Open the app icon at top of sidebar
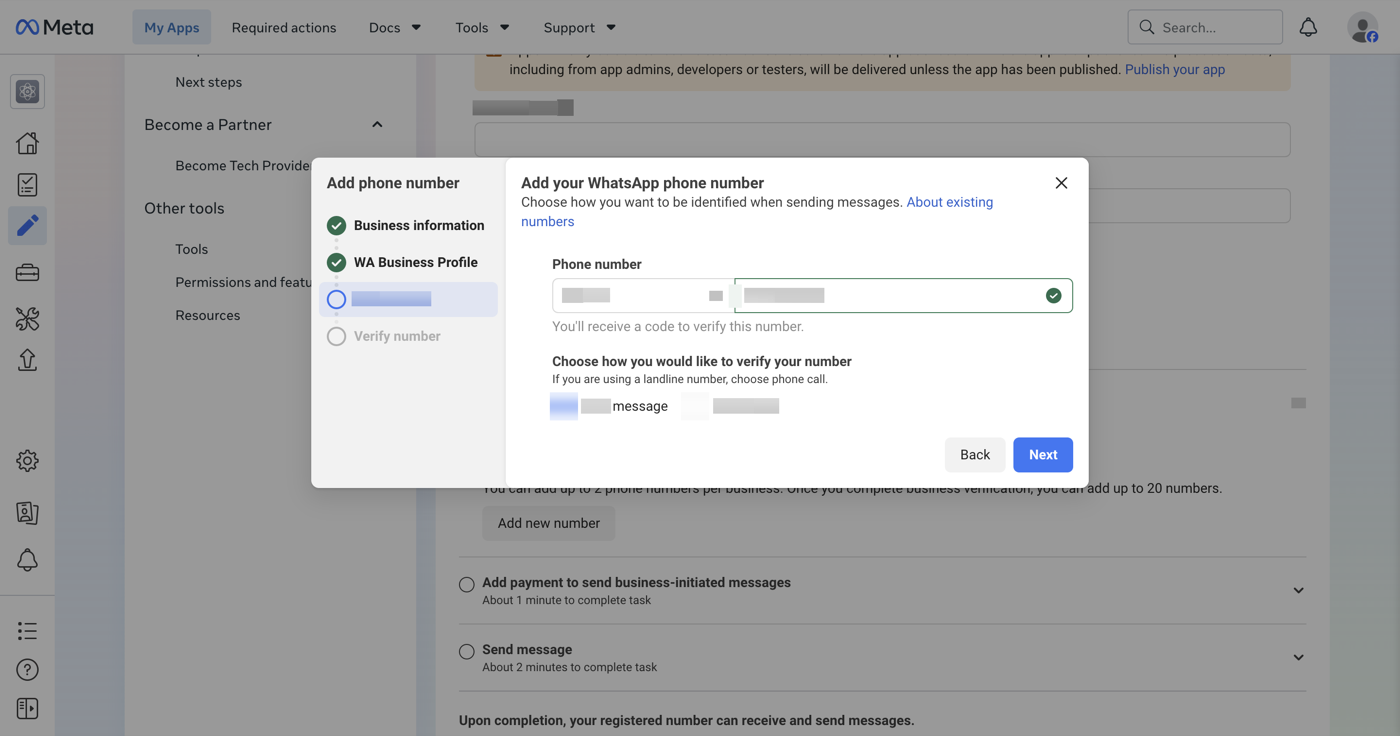This screenshot has height=736, width=1400. point(27,92)
